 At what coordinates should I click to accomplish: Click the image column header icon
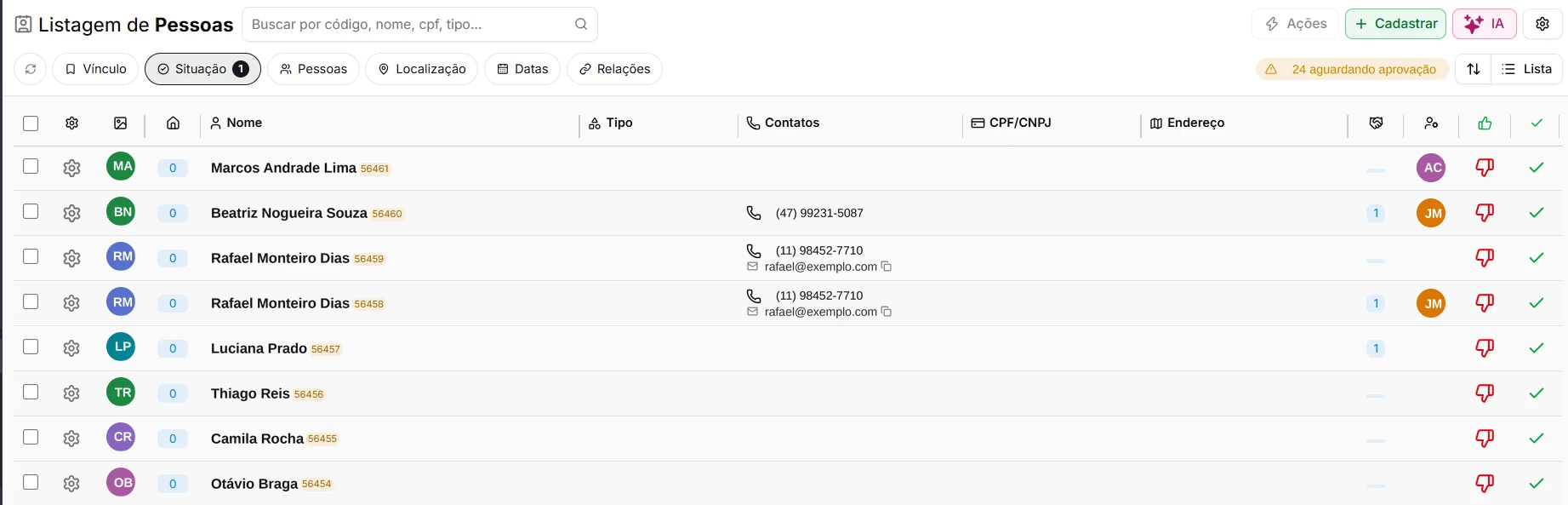click(x=121, y=123)
